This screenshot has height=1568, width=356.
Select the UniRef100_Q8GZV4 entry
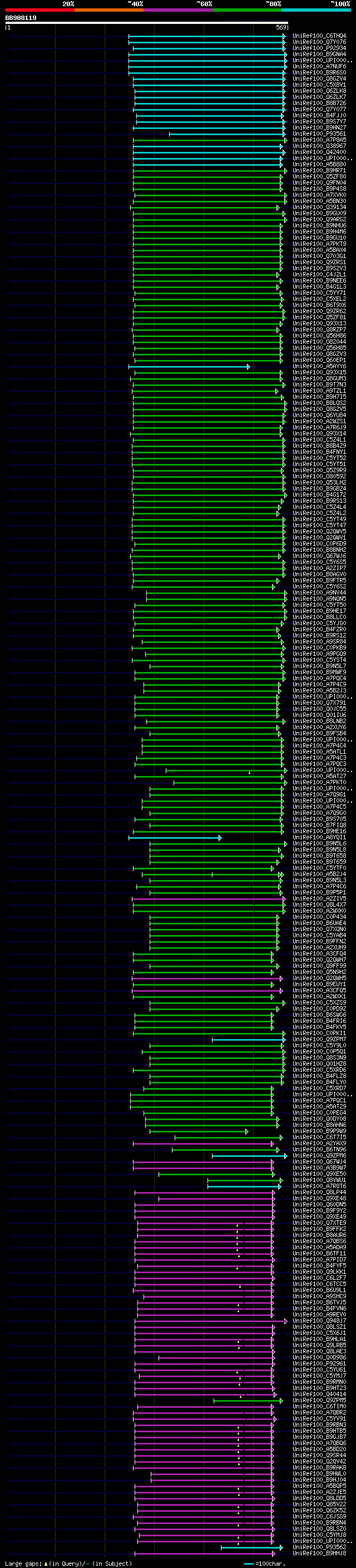319,78
